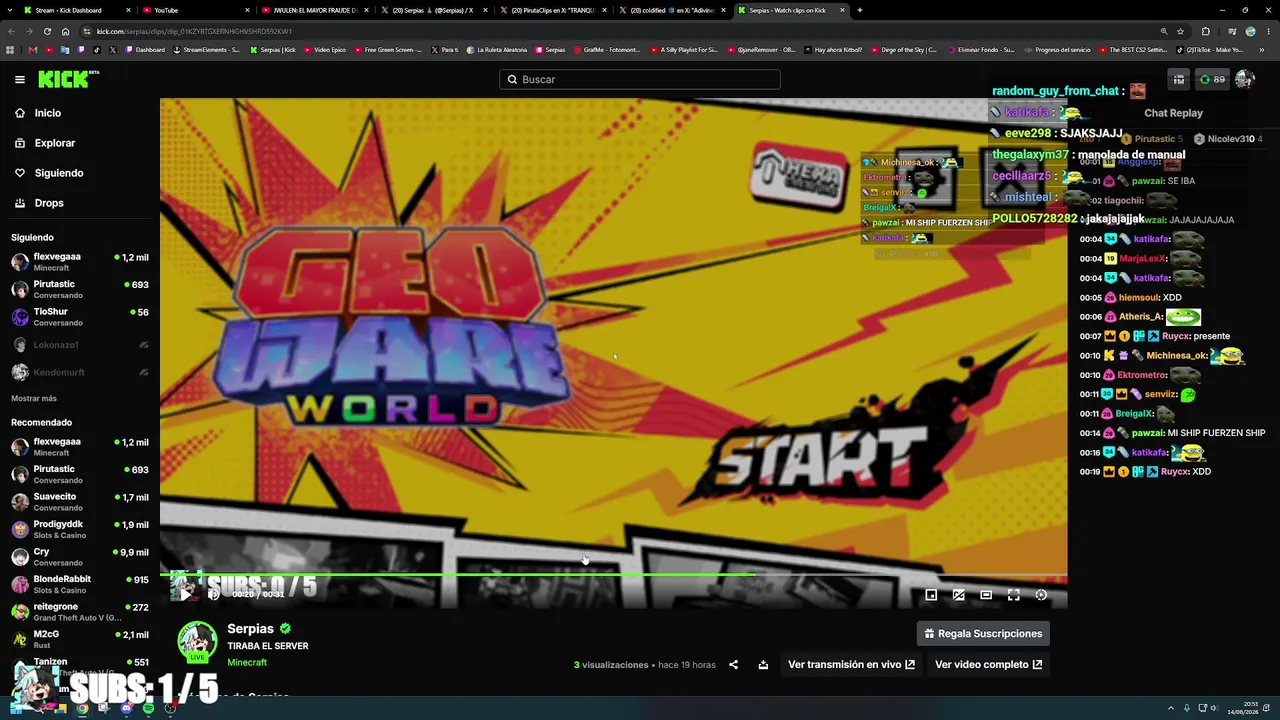Go back in browser history

coord(11,31)
